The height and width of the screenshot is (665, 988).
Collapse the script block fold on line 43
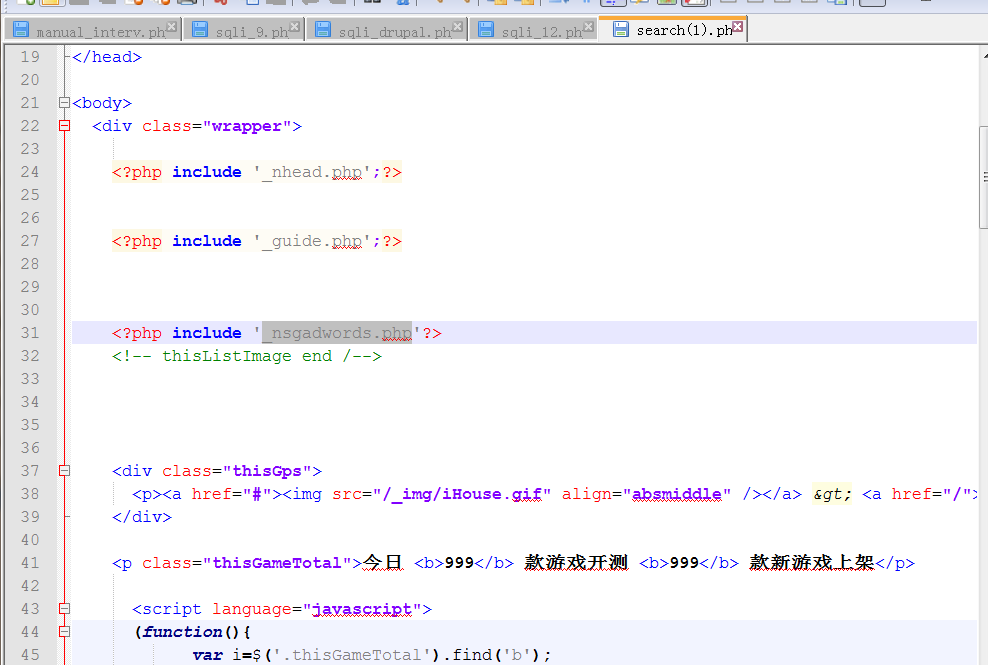(x=64, y=608)
